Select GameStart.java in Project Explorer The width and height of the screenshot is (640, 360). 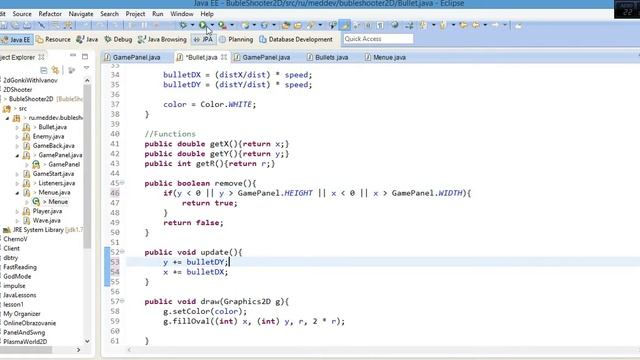[x=53, y=173]
